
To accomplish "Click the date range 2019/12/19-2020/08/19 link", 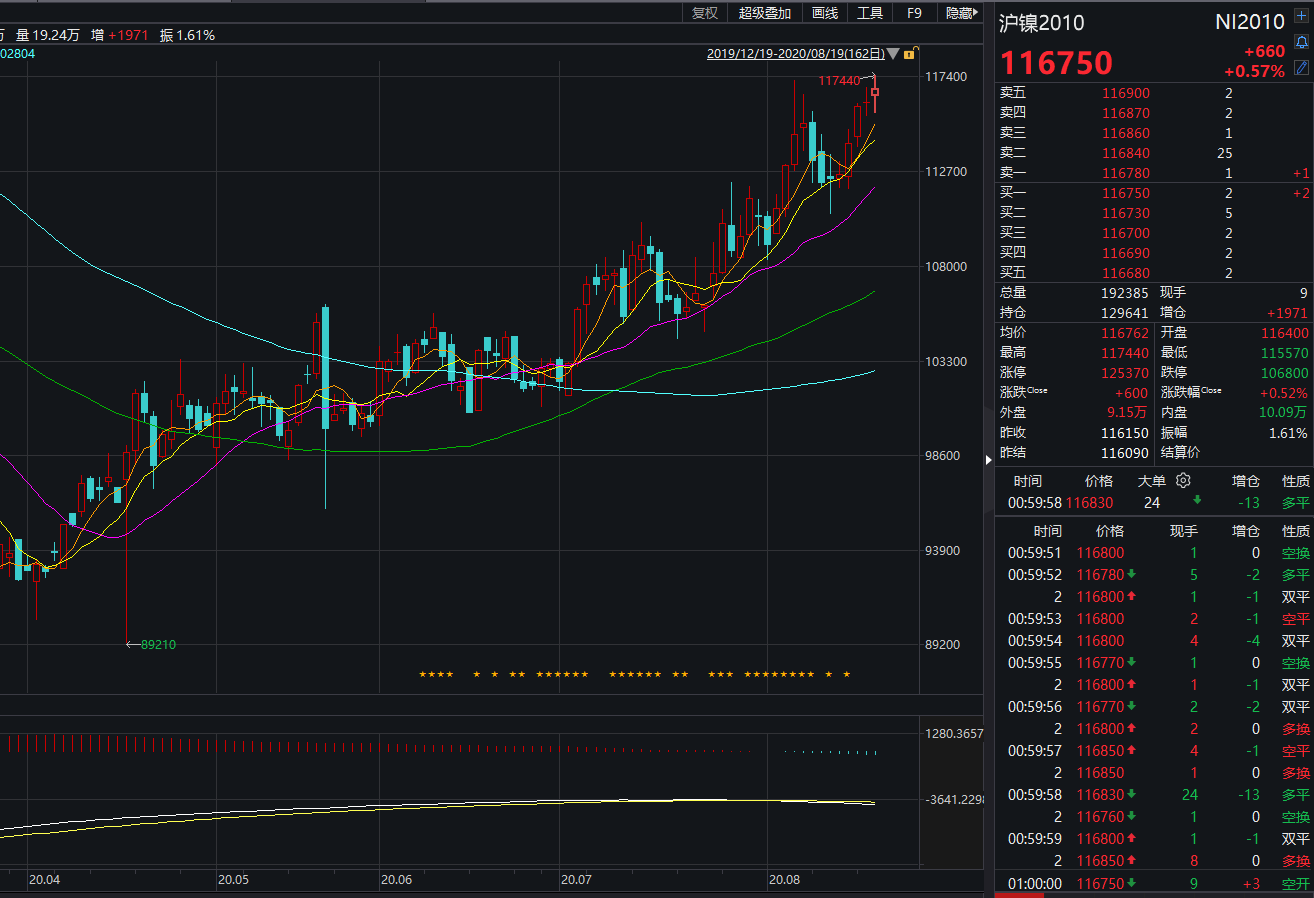I will click(795, 54).
